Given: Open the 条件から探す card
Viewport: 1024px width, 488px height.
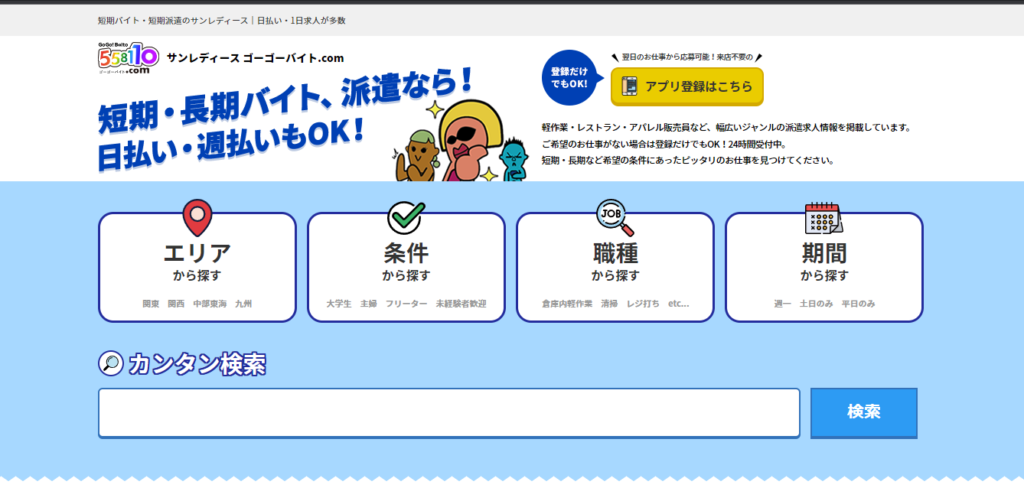Looking at the screenshot, I should (406, 267).
